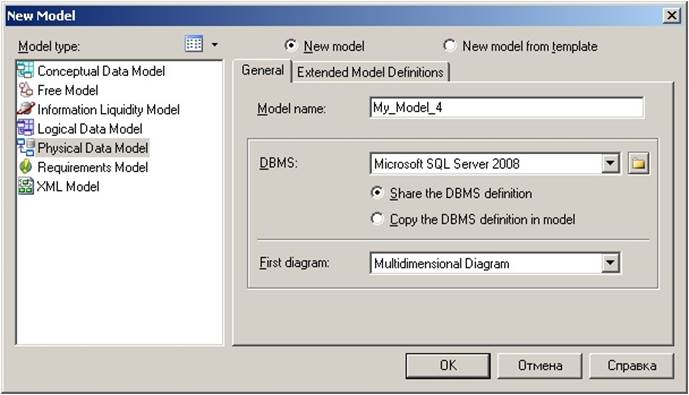The height and width of the screenshot is (395, 689).
Task: Open view mode dropdown arrow beside Model type
Action: [214, 44]
